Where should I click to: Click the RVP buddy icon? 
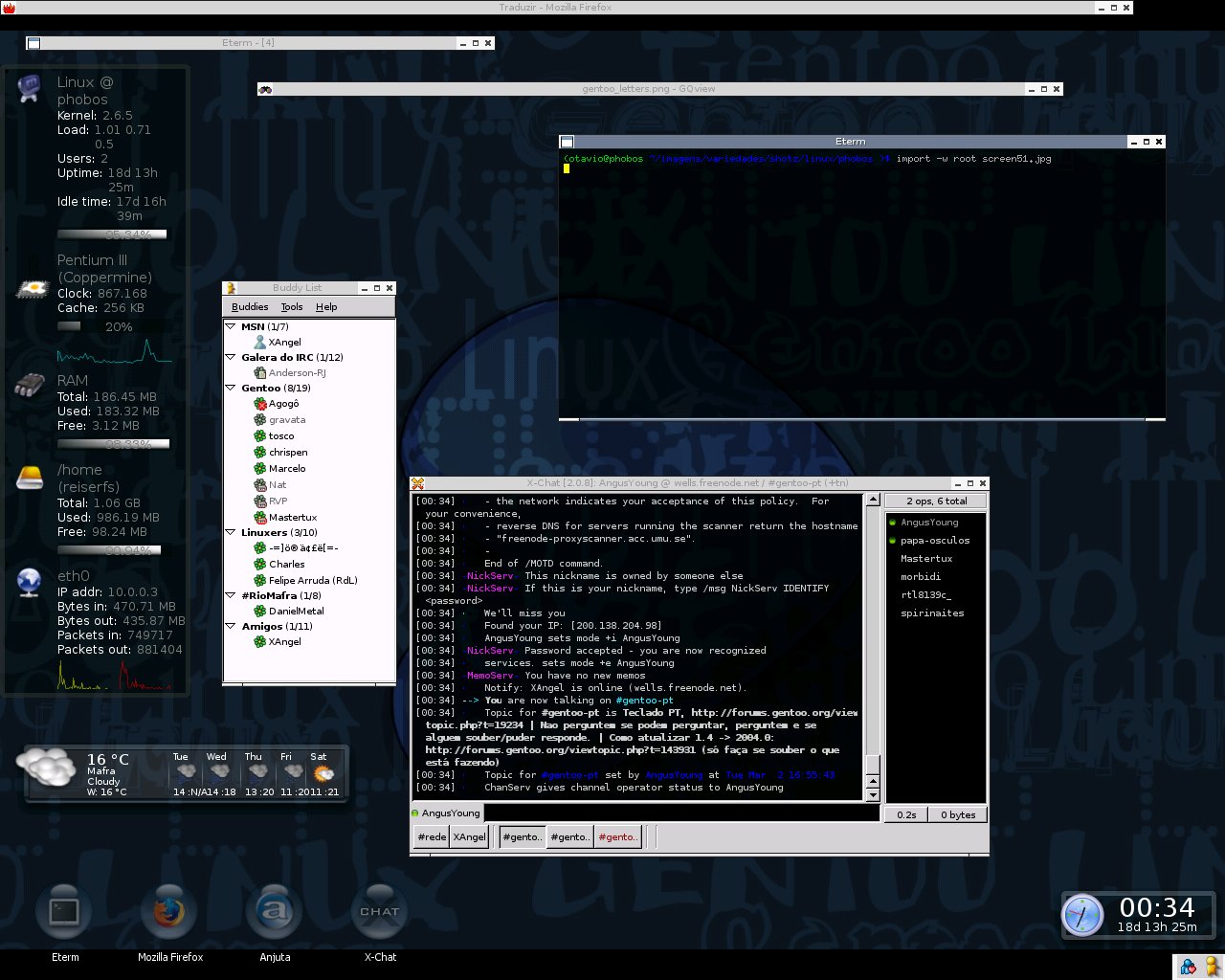click(x=259, y=501)
